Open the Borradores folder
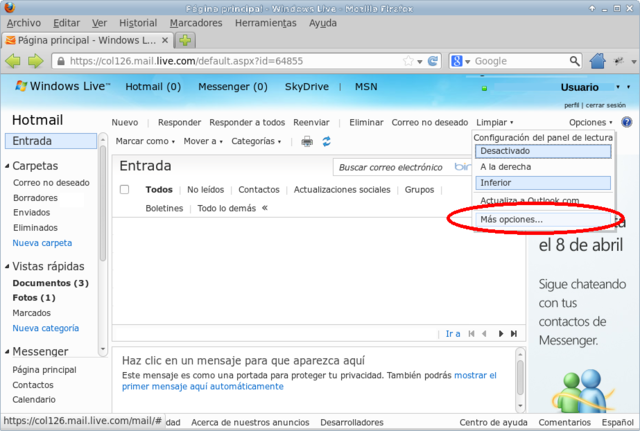 pos(36,198)
